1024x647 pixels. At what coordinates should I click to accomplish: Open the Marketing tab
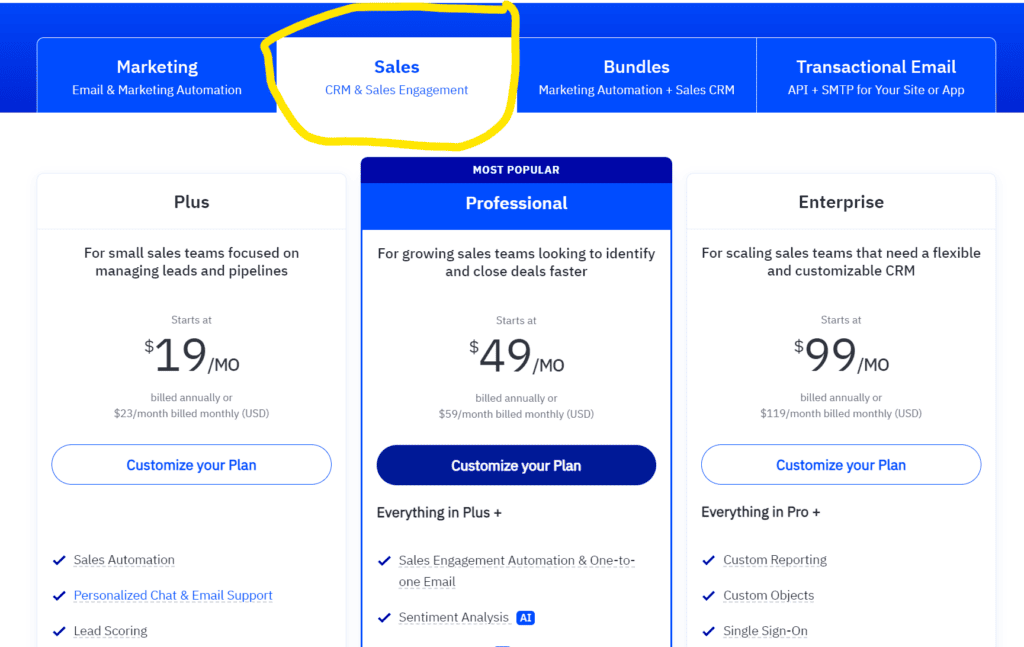[157, 76]
